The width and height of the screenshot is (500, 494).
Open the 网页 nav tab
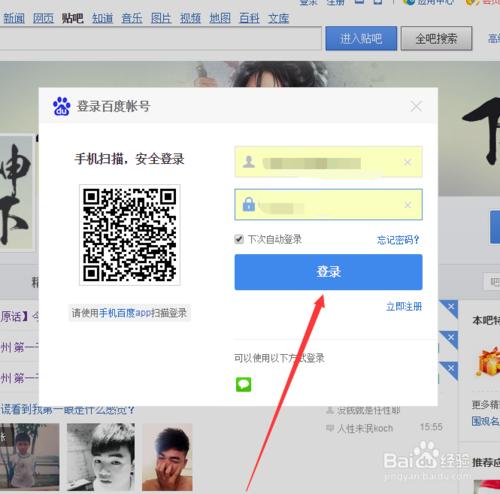tap(43, 18)
